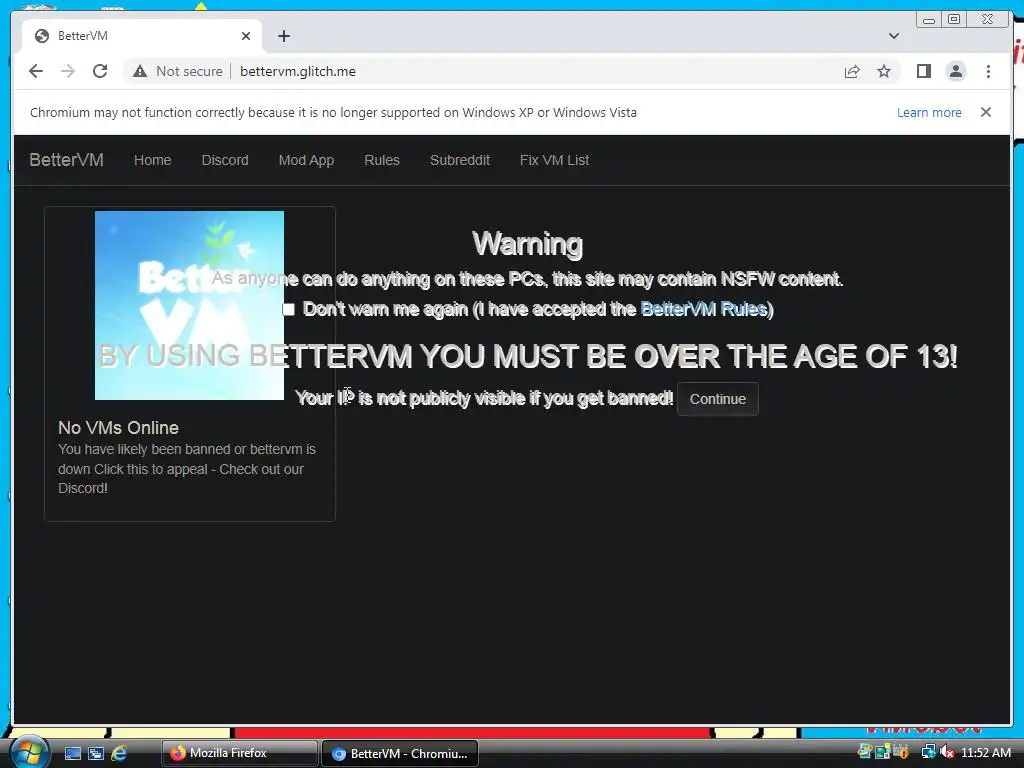
Task: Click the No VMs Online heading
Action: click(118, 428)
